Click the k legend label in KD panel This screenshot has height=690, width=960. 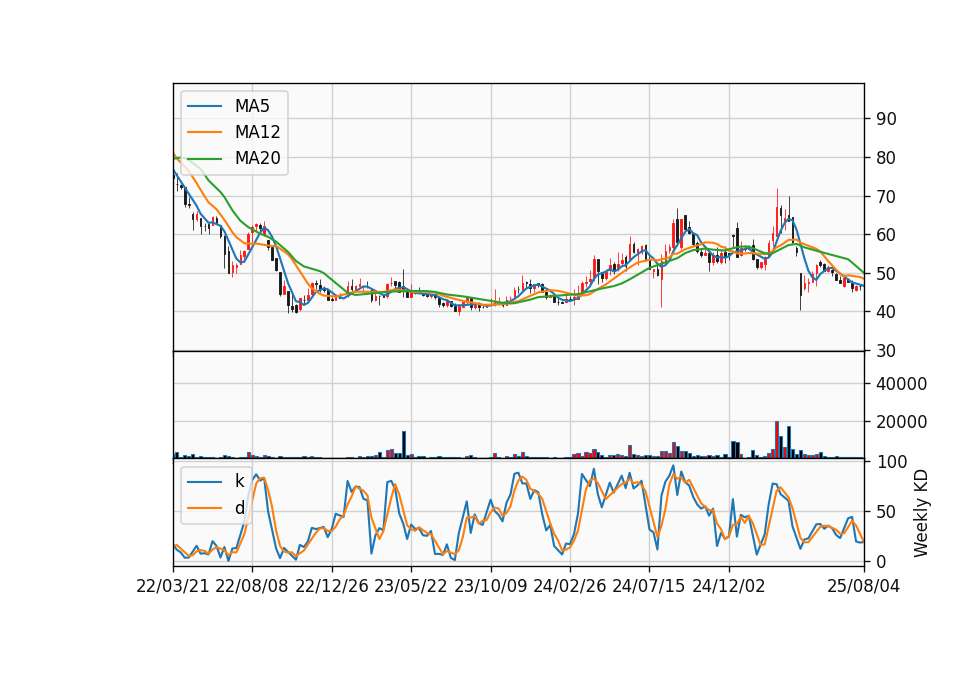point(239,481)
